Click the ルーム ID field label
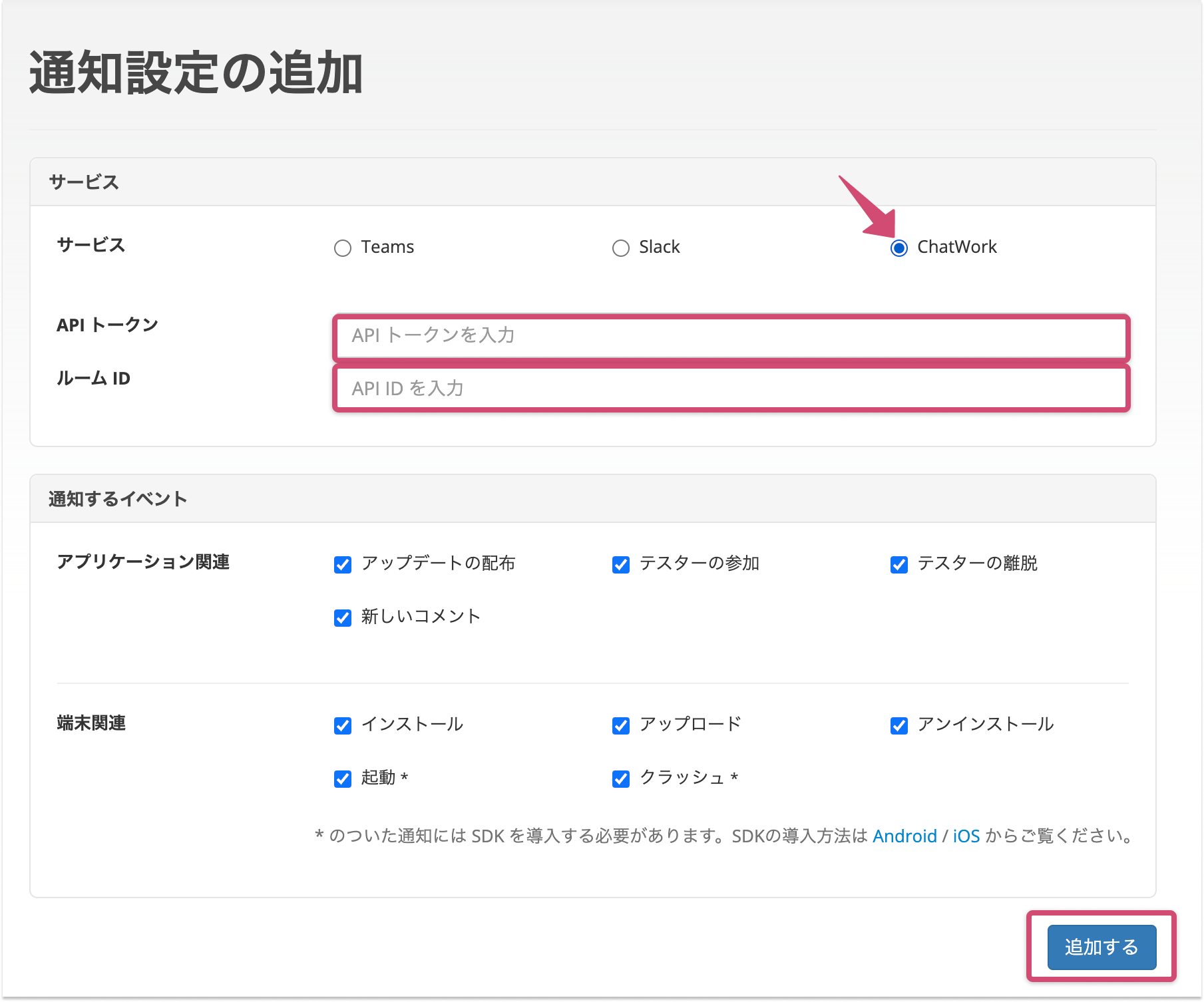 (93, 379)
